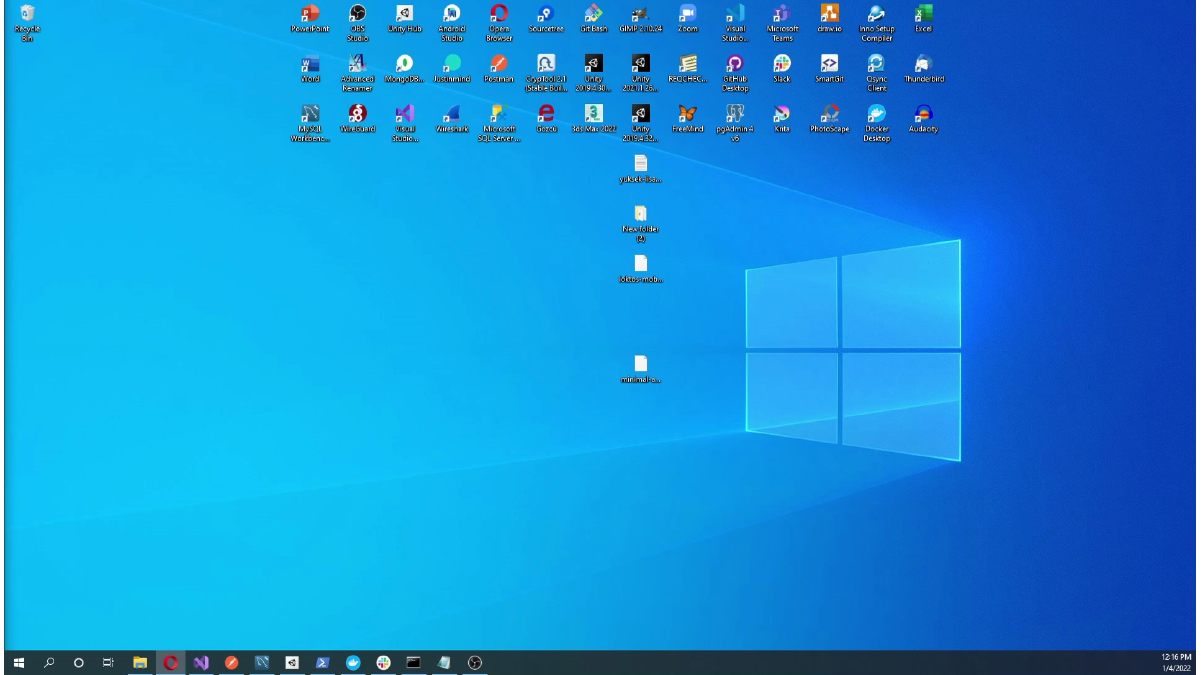Click the FreeMind butterfly desktop icon

click(687, 118)
